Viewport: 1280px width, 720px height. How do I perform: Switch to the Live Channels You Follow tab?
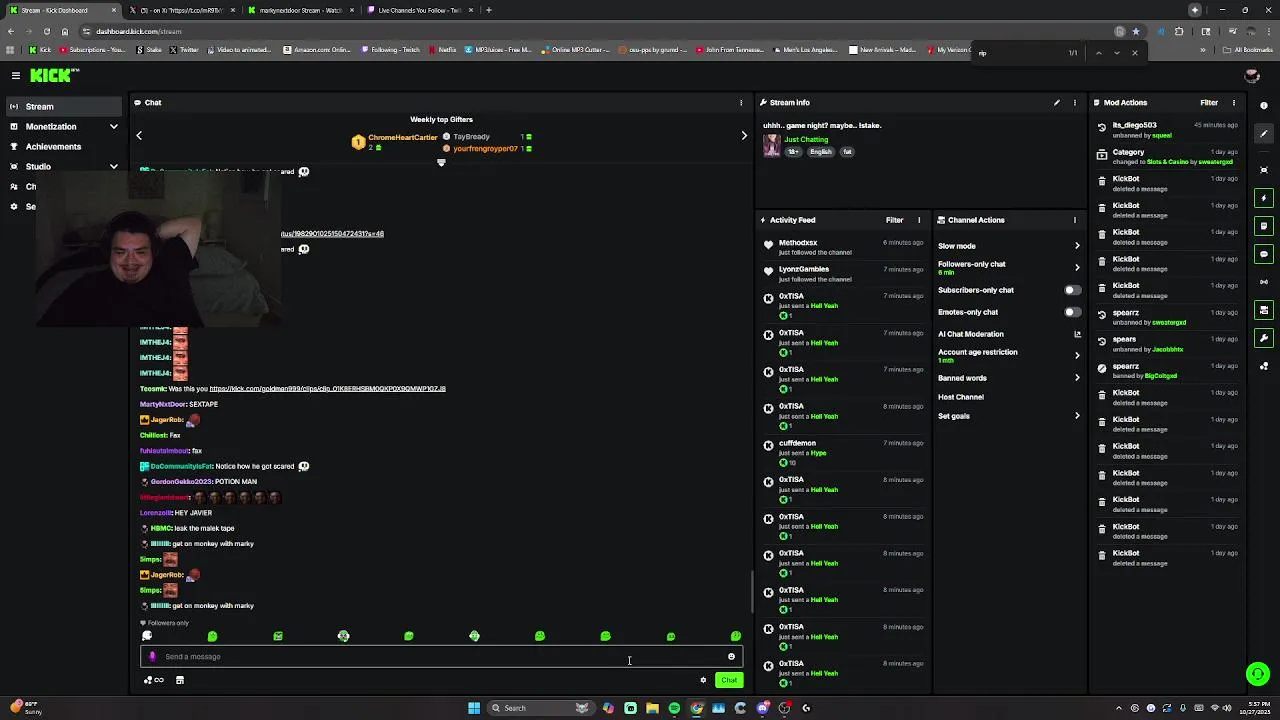coord(418,10)
